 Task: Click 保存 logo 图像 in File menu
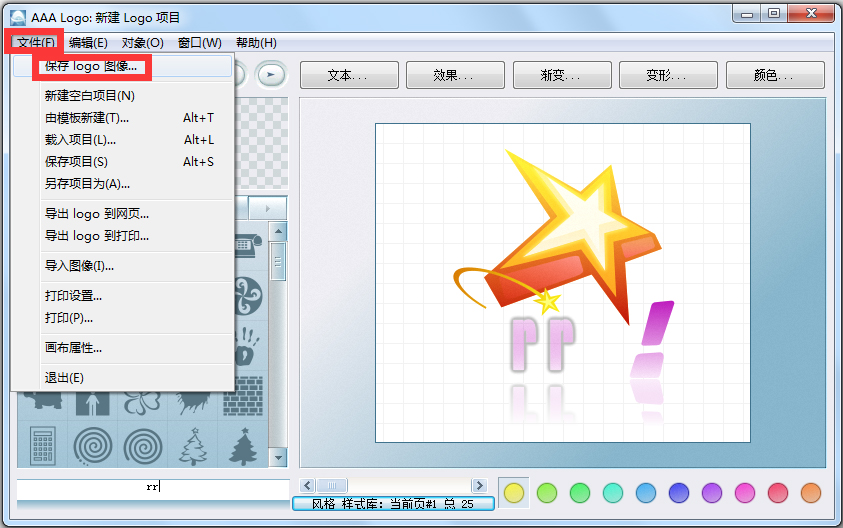[91, 67]
